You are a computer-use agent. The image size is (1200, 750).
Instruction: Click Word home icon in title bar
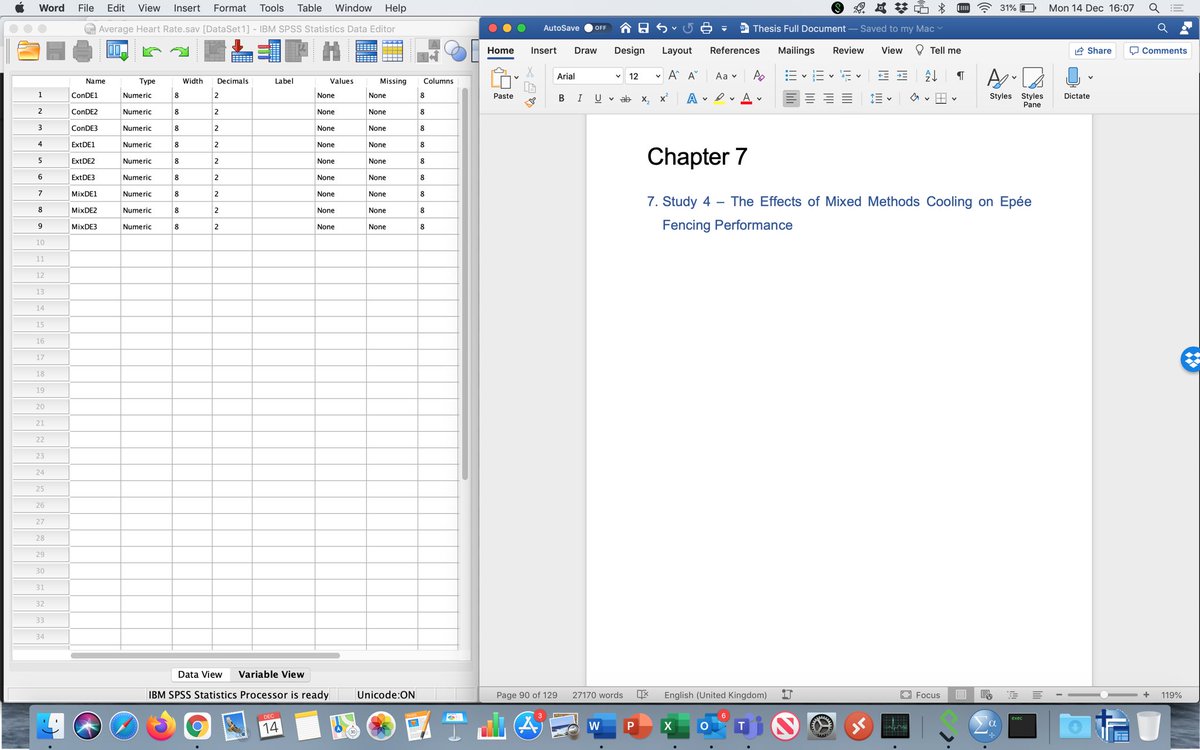[x=626, y=28]
